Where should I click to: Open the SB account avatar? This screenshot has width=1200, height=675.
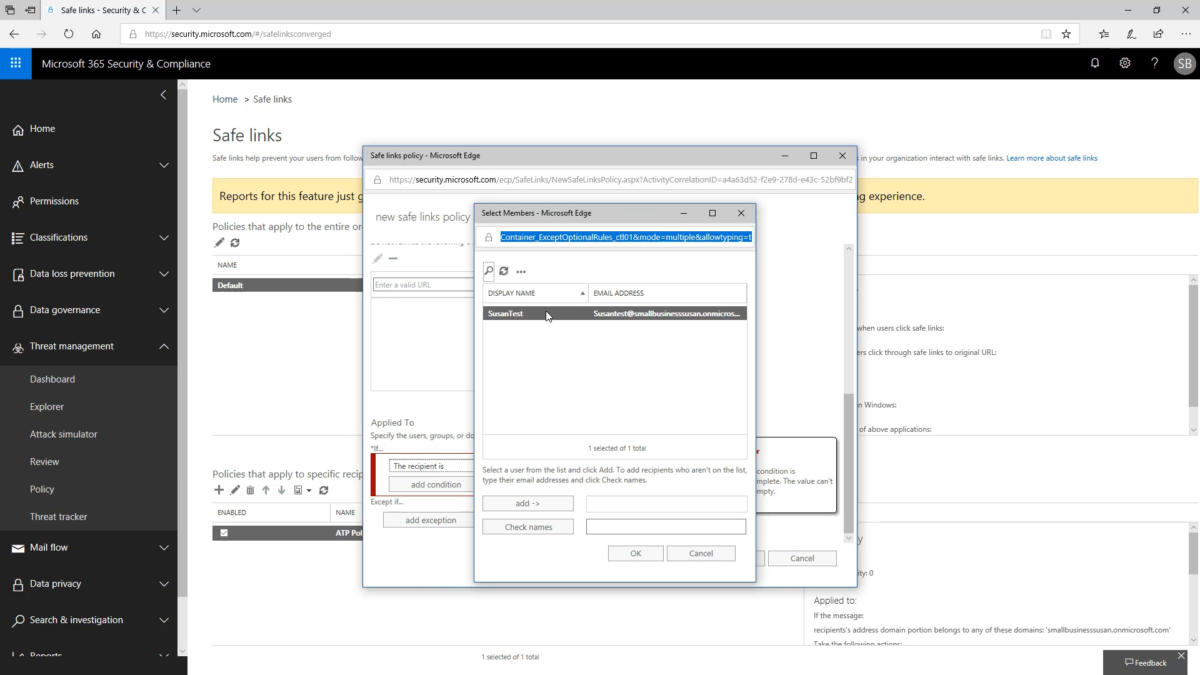click(x=1184, y=63)
